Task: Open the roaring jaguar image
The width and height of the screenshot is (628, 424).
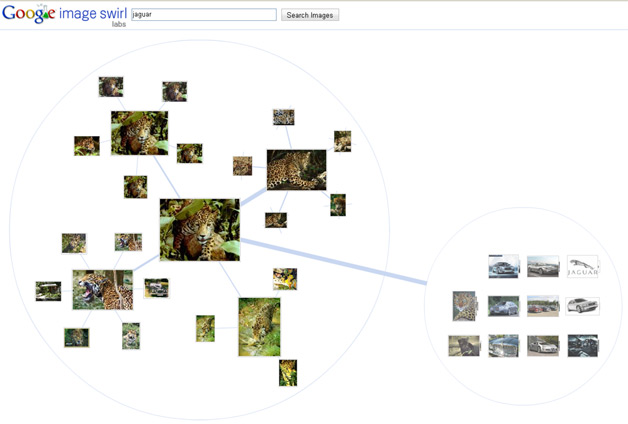Action: (102, 289)
